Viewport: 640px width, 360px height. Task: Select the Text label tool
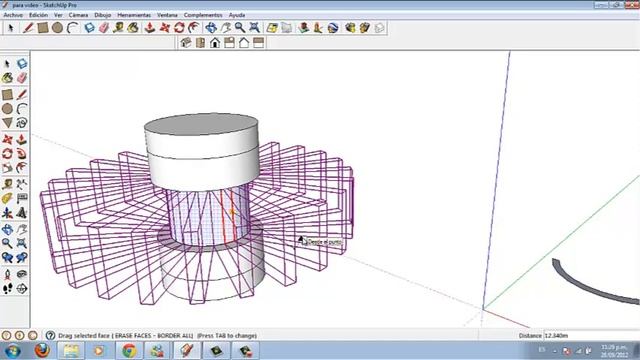click(22, 198)
